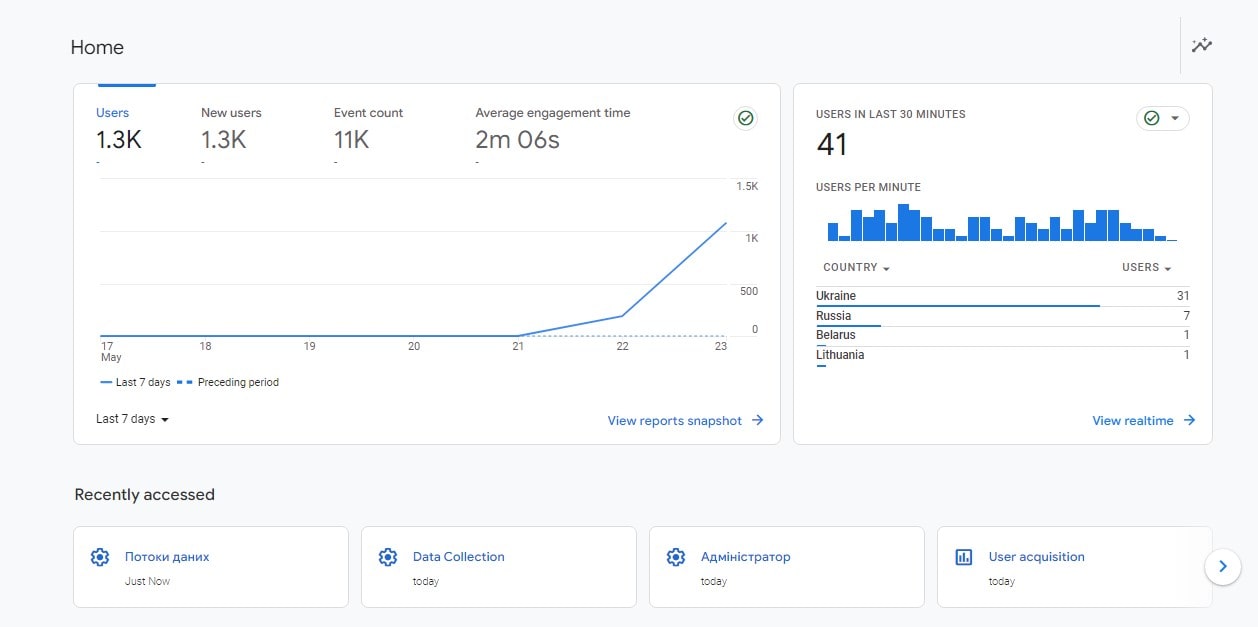Click the Lithuania country row
The height and width of the screenshot is (627, 1258).
(1003, 356)
